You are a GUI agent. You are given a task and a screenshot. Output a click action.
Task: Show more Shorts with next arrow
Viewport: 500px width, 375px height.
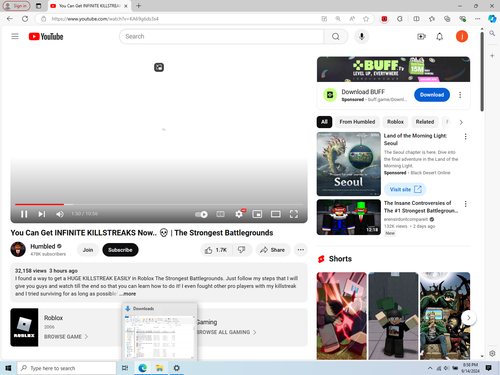[468, 318]
